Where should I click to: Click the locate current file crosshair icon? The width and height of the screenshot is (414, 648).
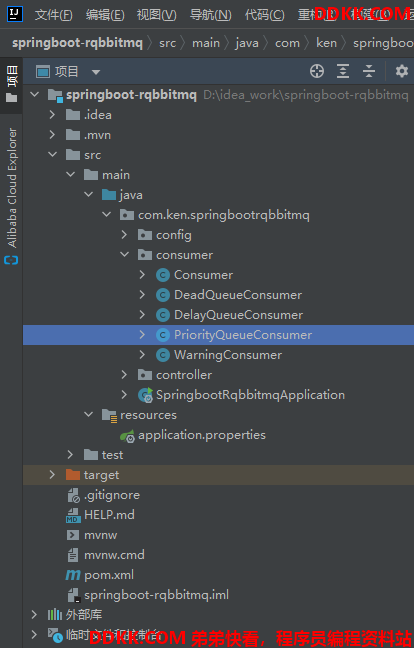317,71
